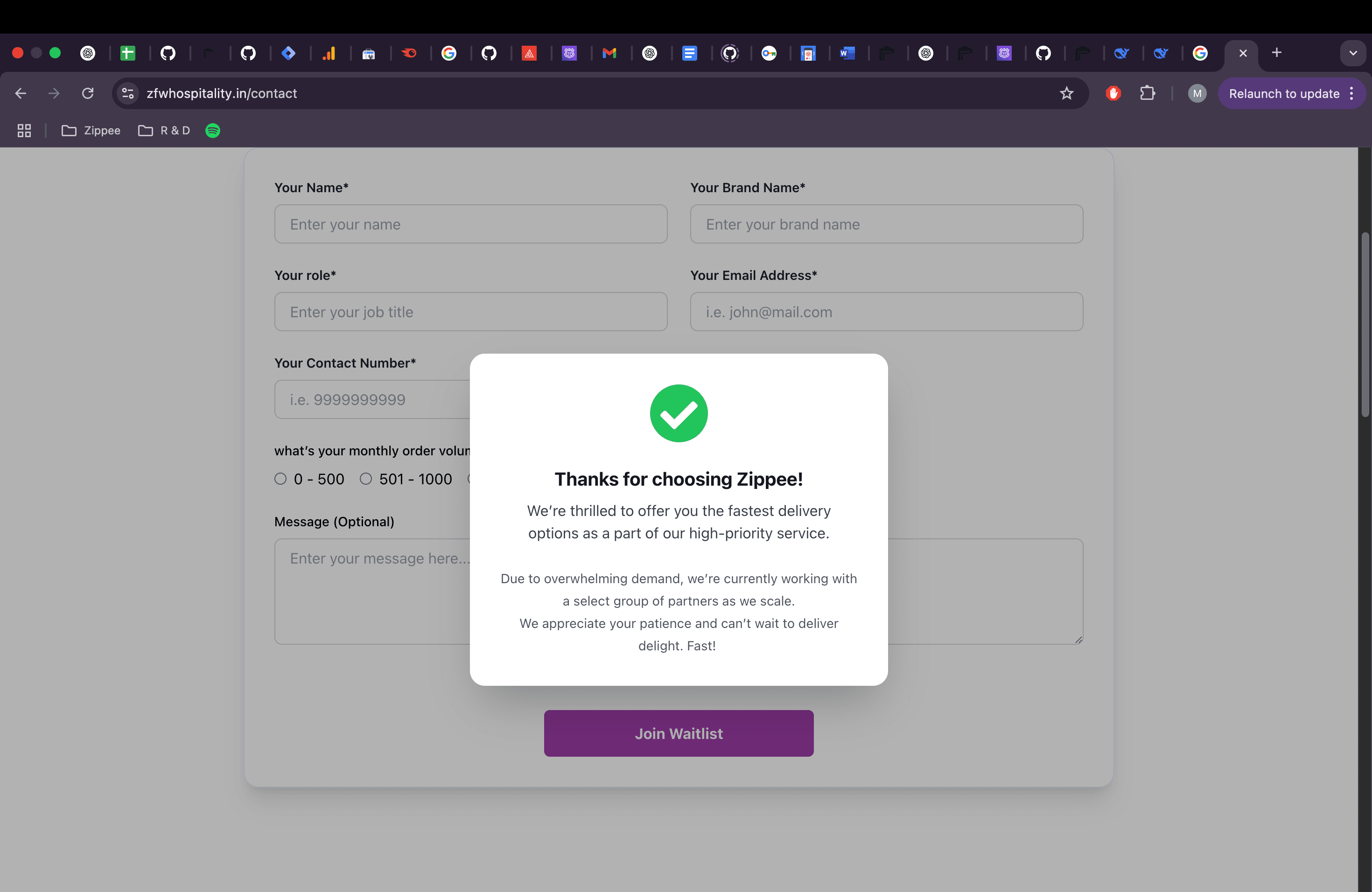The height and width of the screenshot is (892, 1372).
Task: Reload the current page
Action: click(x=88, y=93)
